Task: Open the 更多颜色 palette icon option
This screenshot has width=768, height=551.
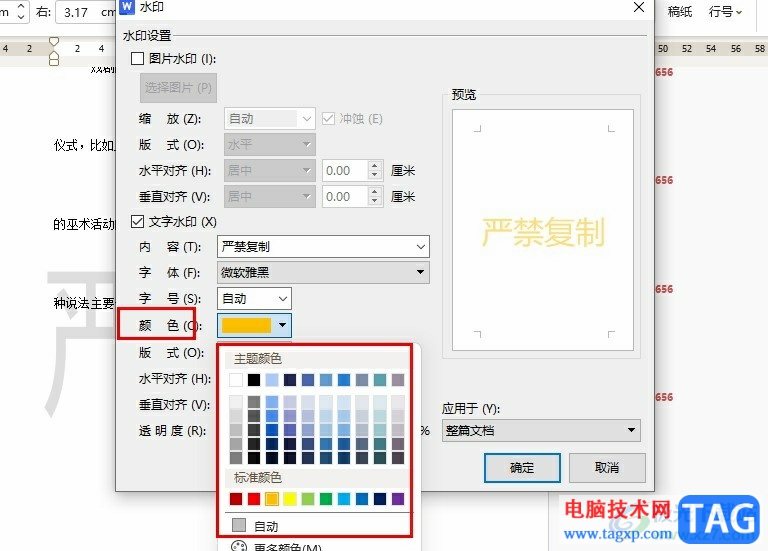Action: tap(239, 547)
